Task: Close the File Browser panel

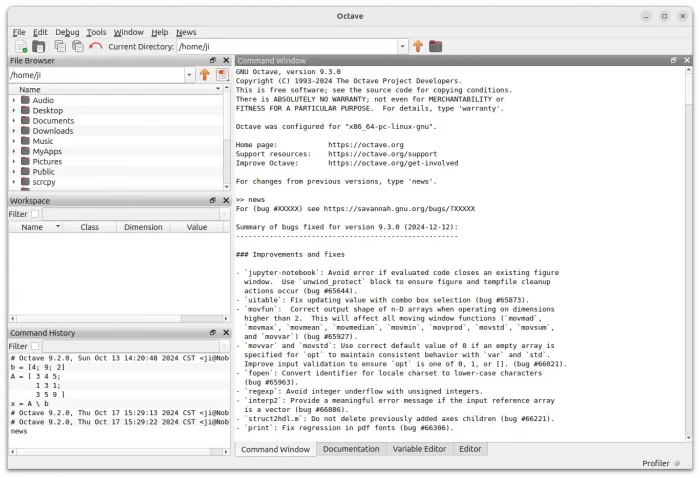Action: (226, 60)
